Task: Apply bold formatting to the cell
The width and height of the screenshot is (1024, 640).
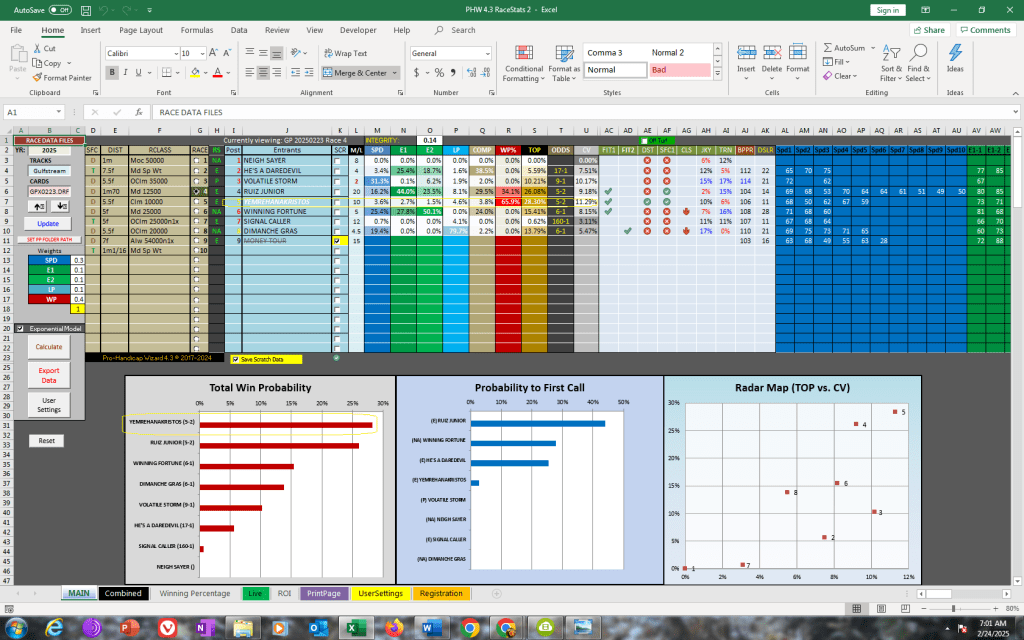Action: point(112,72)
